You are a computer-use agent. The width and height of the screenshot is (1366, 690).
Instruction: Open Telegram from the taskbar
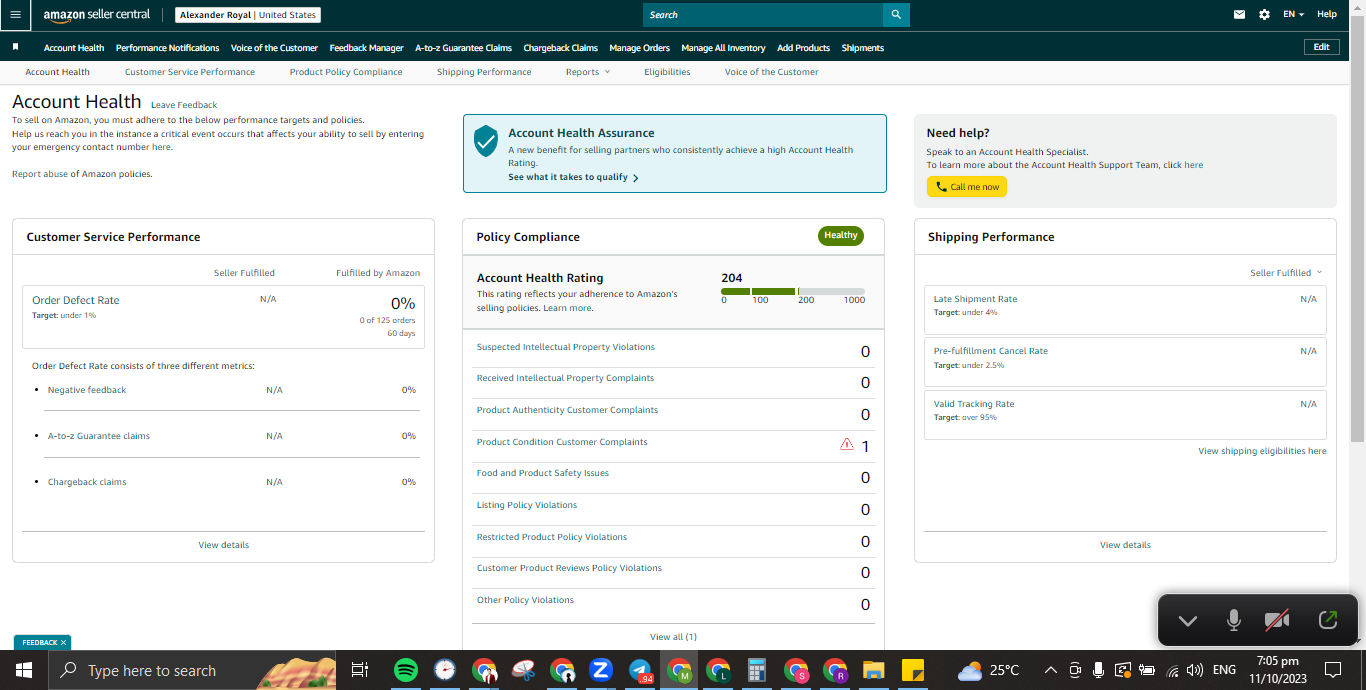(640, 670)
